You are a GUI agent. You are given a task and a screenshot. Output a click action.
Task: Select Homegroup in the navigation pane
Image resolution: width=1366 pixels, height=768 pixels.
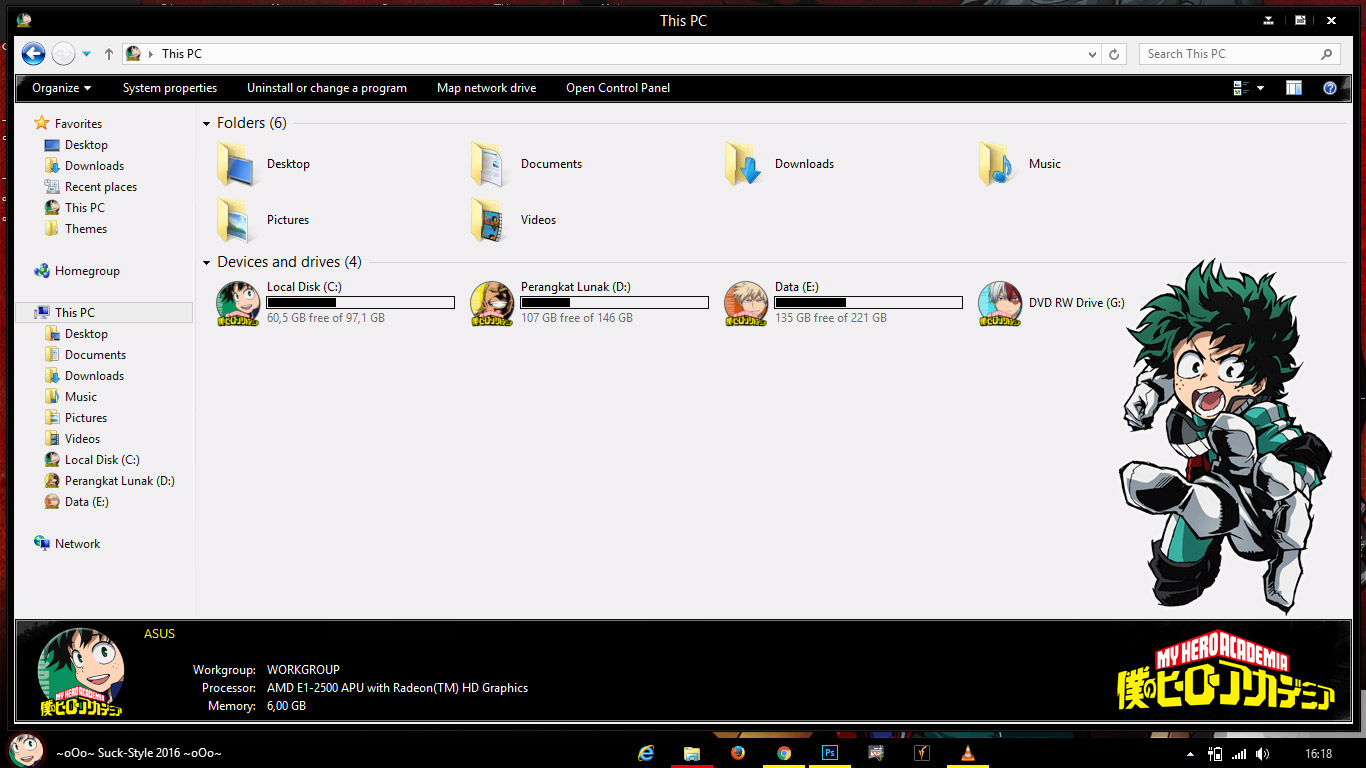[x=87, y=271]
